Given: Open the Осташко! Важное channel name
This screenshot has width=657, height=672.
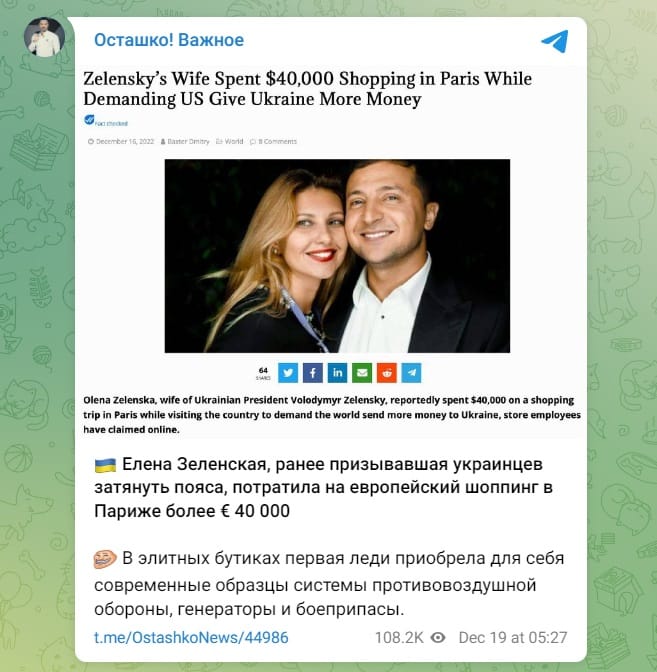Looking at the screenshot, I should tap(169, 40).
